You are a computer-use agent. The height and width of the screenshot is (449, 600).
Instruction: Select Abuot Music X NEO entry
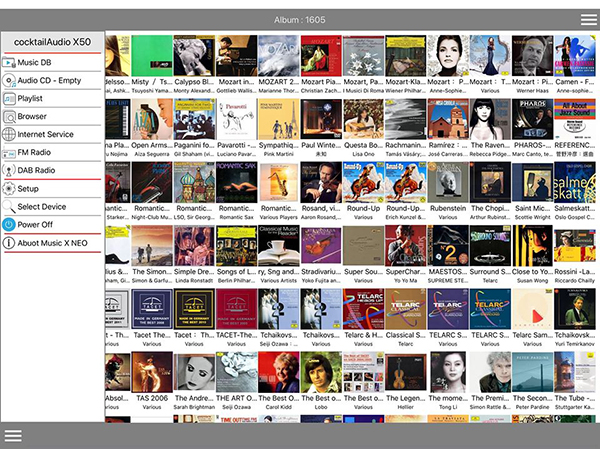[52, 243]
